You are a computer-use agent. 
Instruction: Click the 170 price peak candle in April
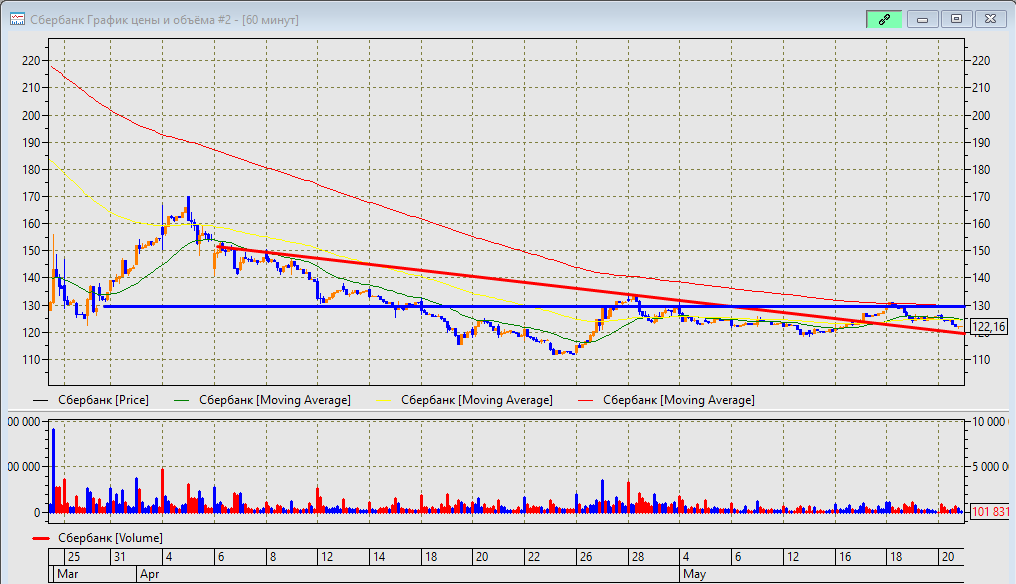[187, 204]
